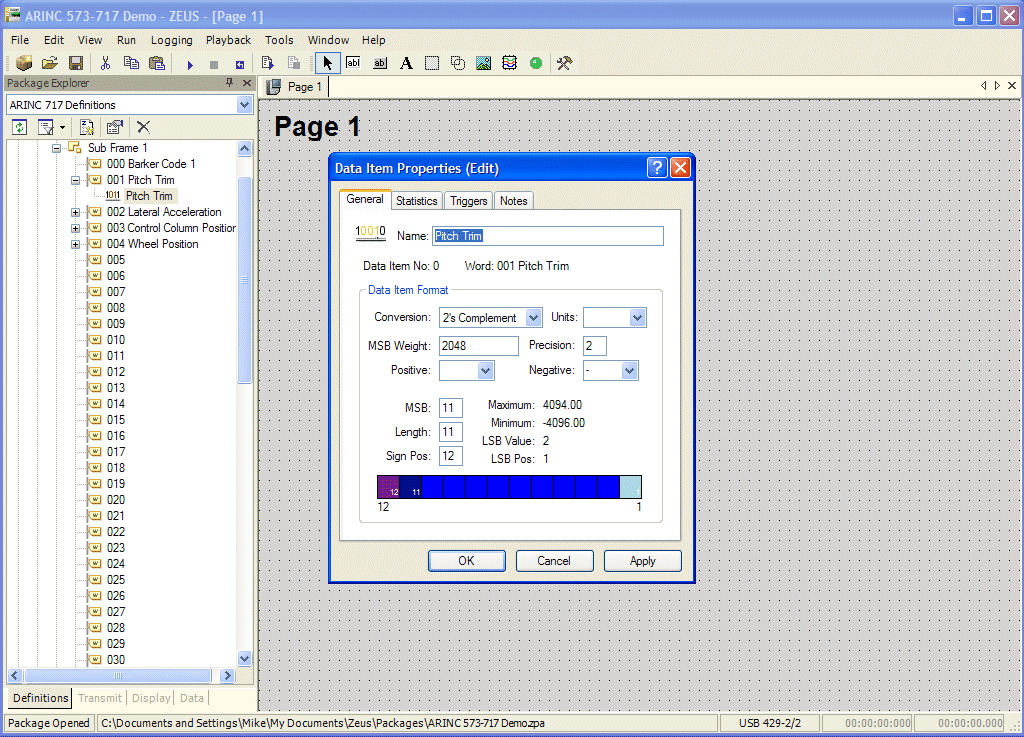This screenshot has width=1024, height=737.
Task: Click the Package Explorer refresh icon
Action: tap(20, 127)
